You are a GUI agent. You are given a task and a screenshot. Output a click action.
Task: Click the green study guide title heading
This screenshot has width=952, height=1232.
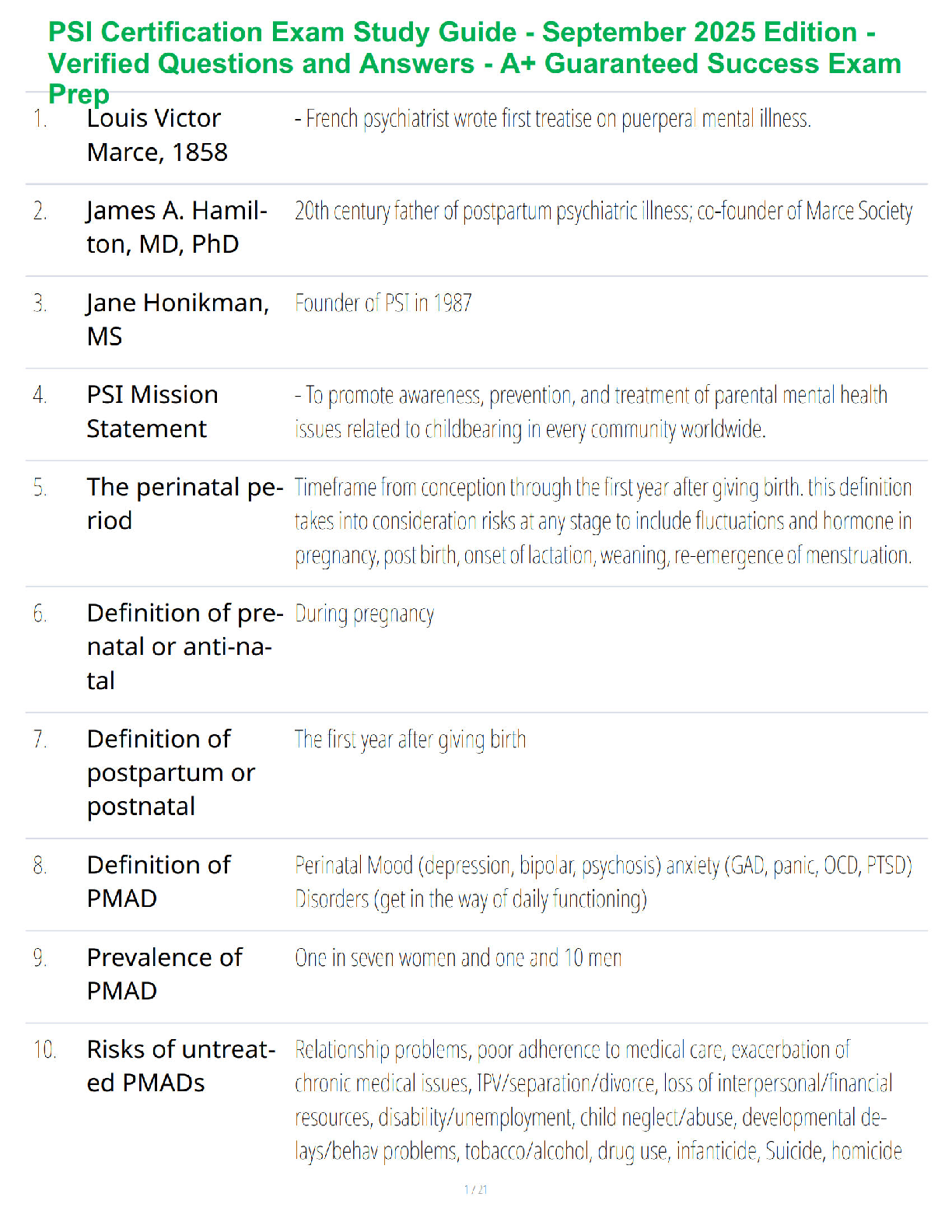(x=474, y=62)
